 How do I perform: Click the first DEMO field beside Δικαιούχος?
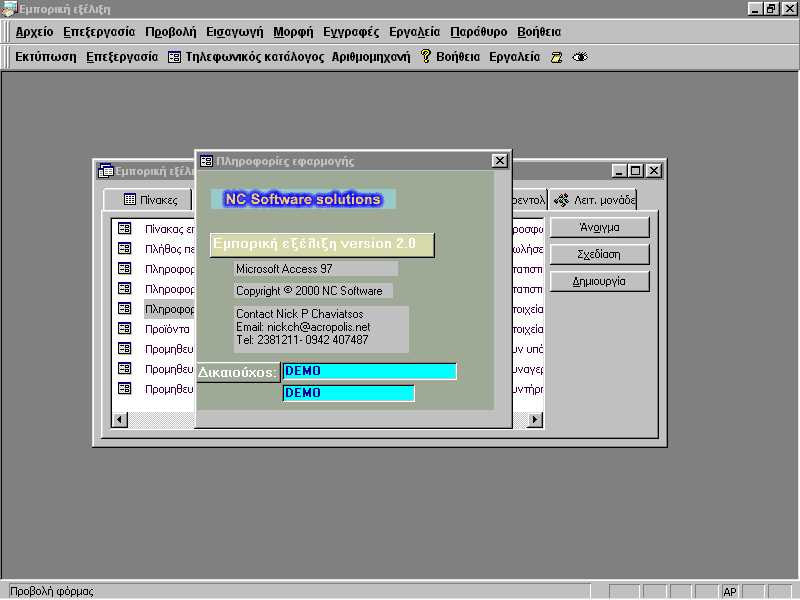(369, 371)
